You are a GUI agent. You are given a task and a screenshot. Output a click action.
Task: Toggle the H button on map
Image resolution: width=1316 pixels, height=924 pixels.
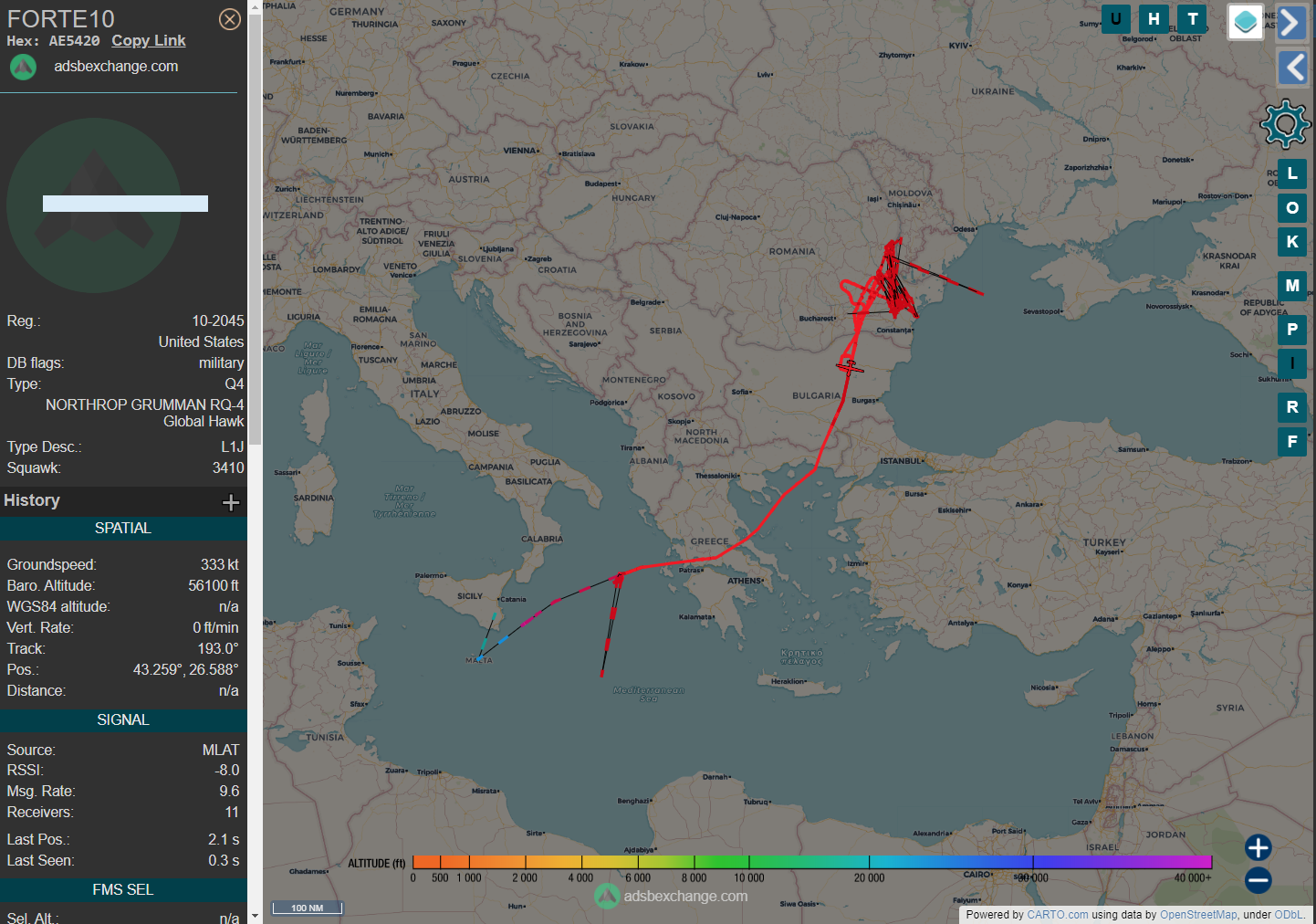[1154, 18]
